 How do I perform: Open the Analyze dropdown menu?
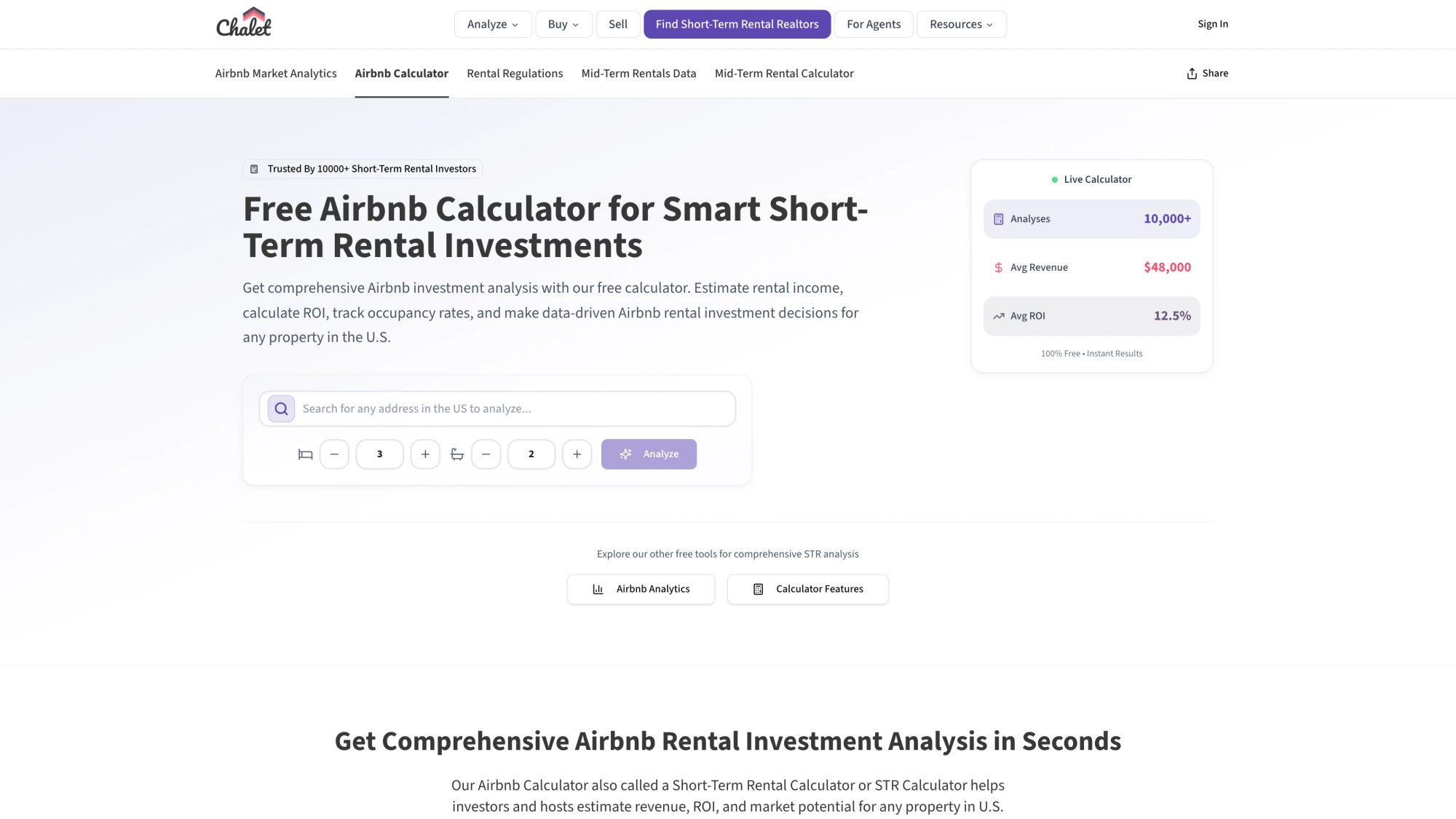point(493,24)
